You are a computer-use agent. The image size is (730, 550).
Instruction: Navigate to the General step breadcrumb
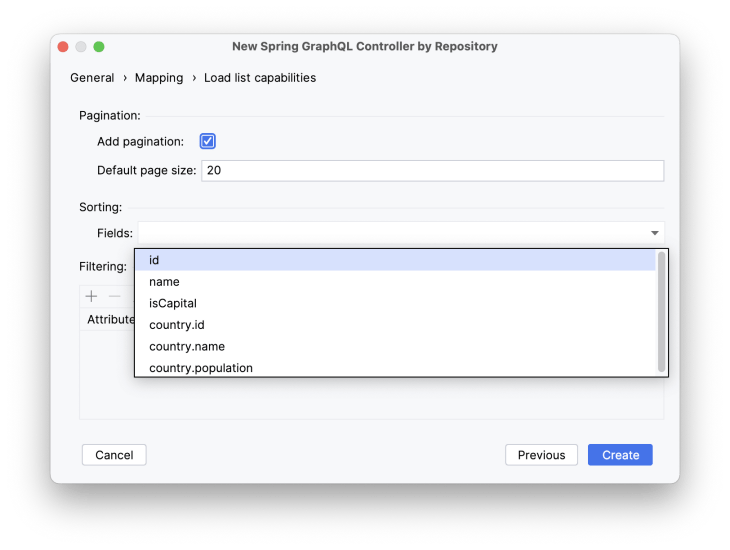tap(92, 78)
